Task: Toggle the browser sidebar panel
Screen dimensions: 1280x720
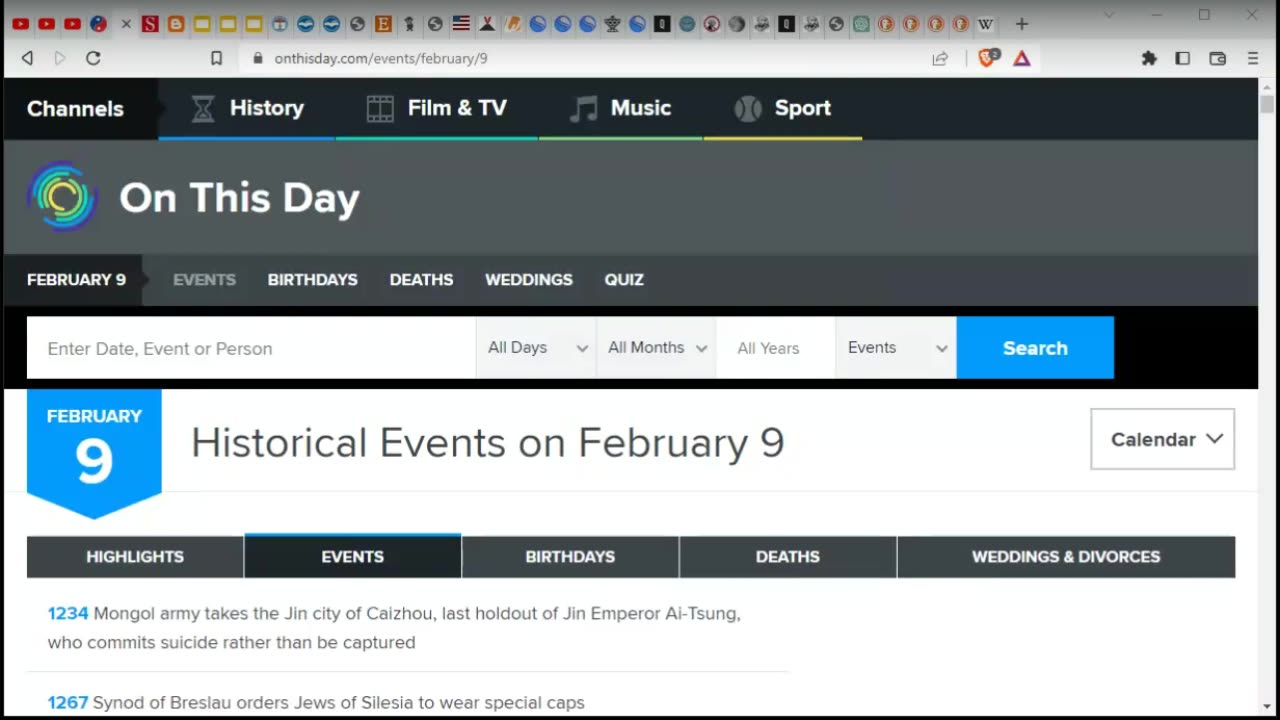Action: [1182, 59]
